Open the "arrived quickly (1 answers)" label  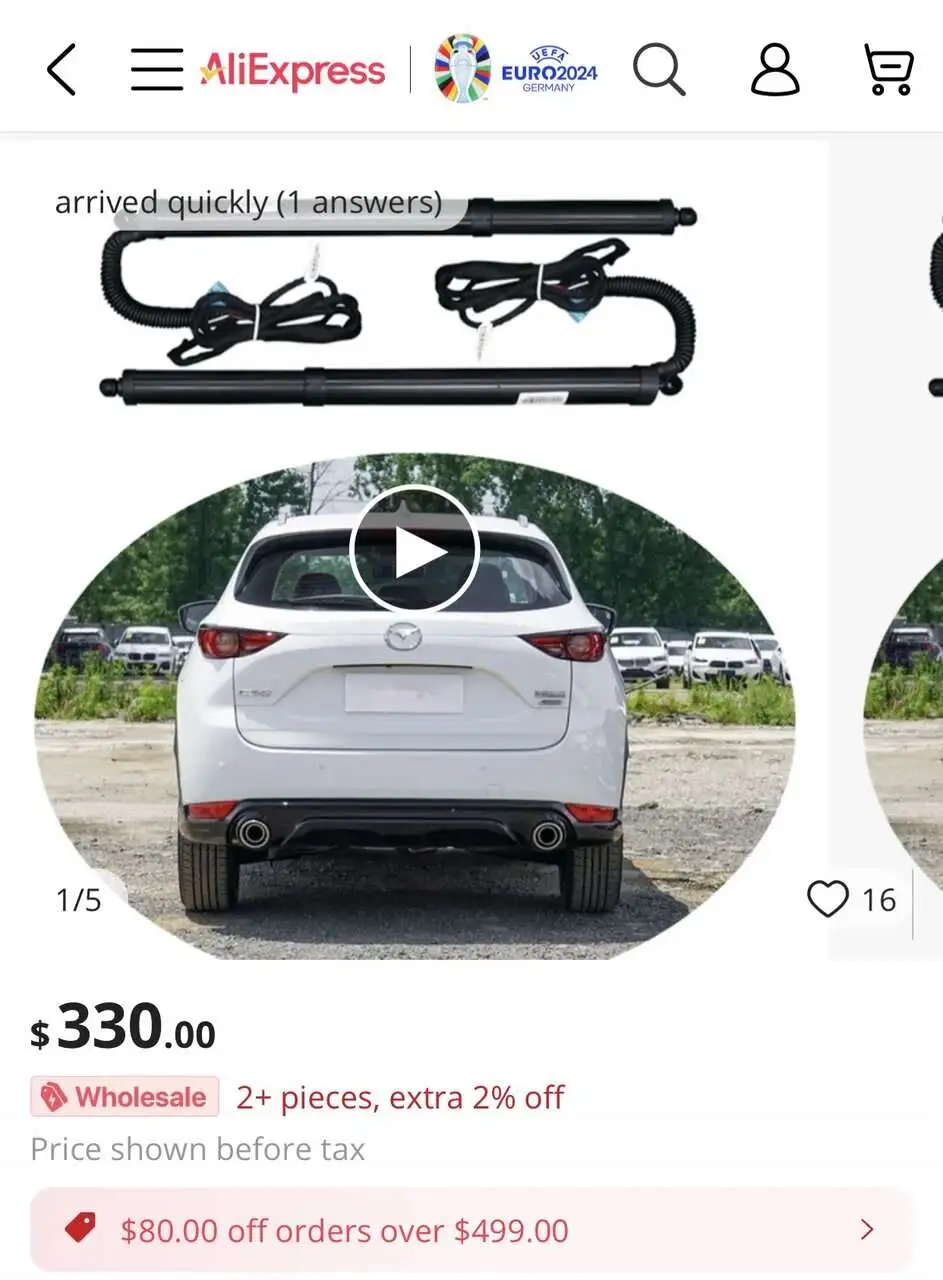coord(248,203)
